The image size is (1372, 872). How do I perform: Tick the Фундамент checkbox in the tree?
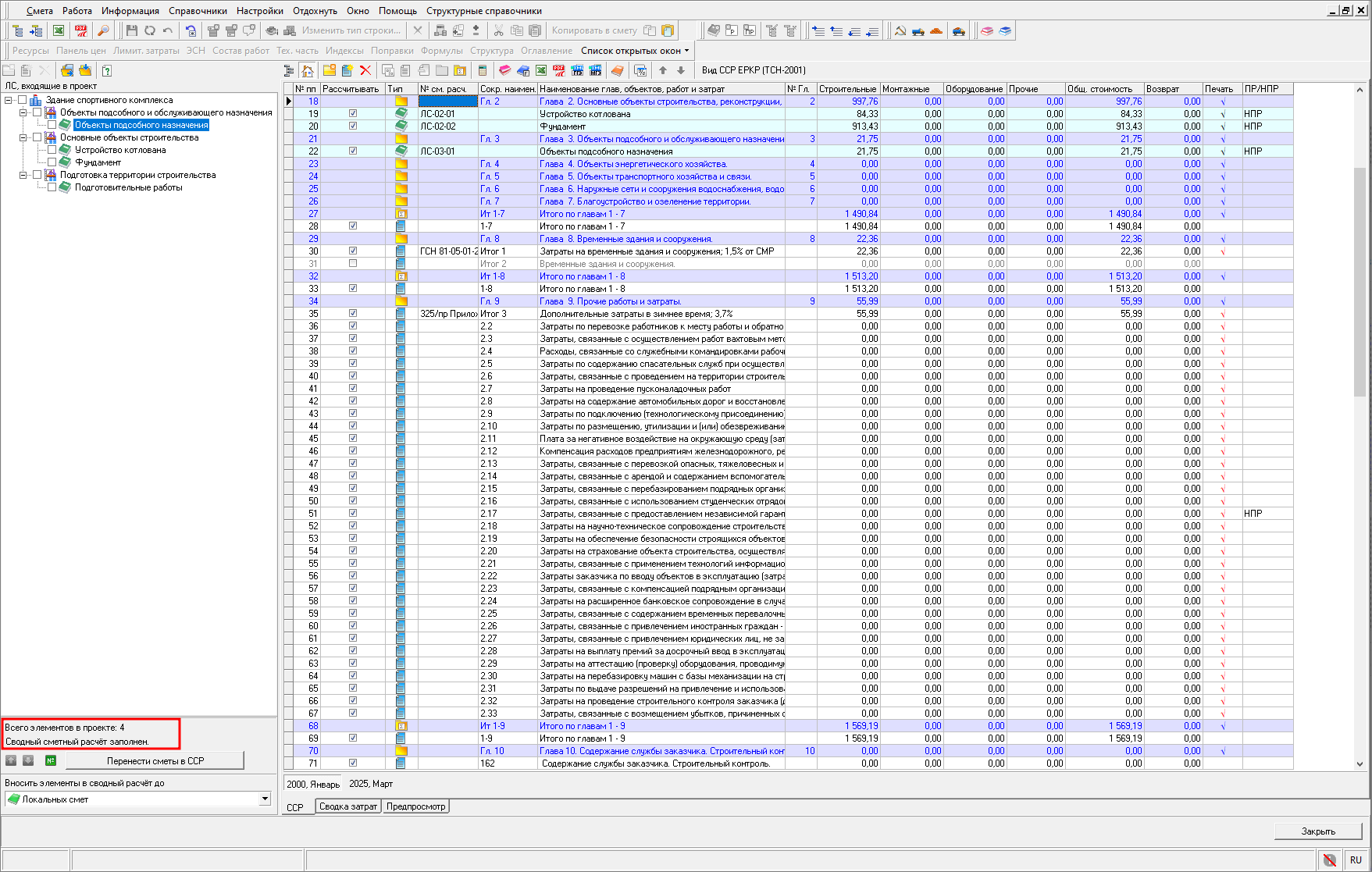[52, 162]
